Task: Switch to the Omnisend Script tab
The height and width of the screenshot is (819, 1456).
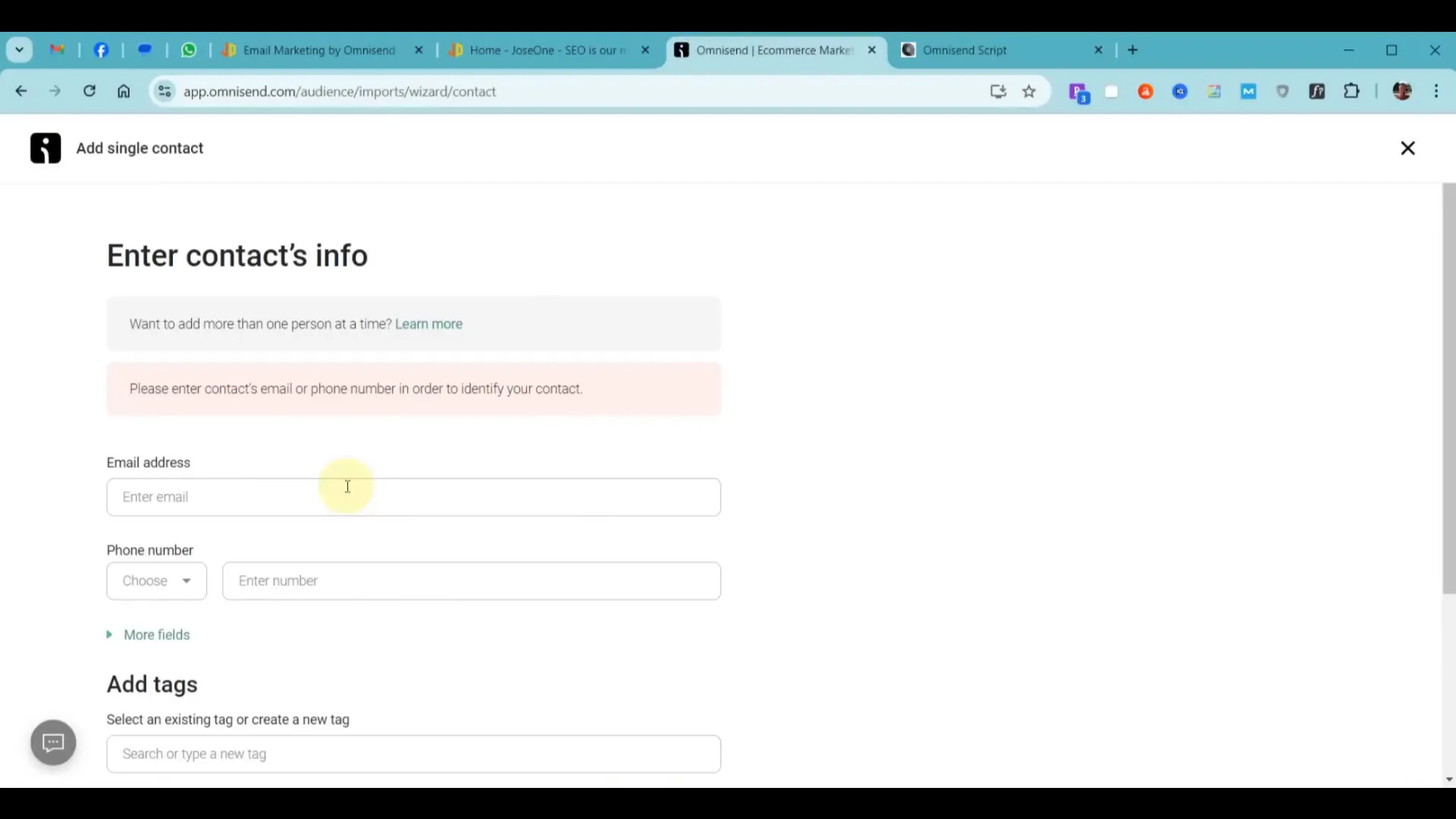Action: pyautogui.click(x=965, y=50)
